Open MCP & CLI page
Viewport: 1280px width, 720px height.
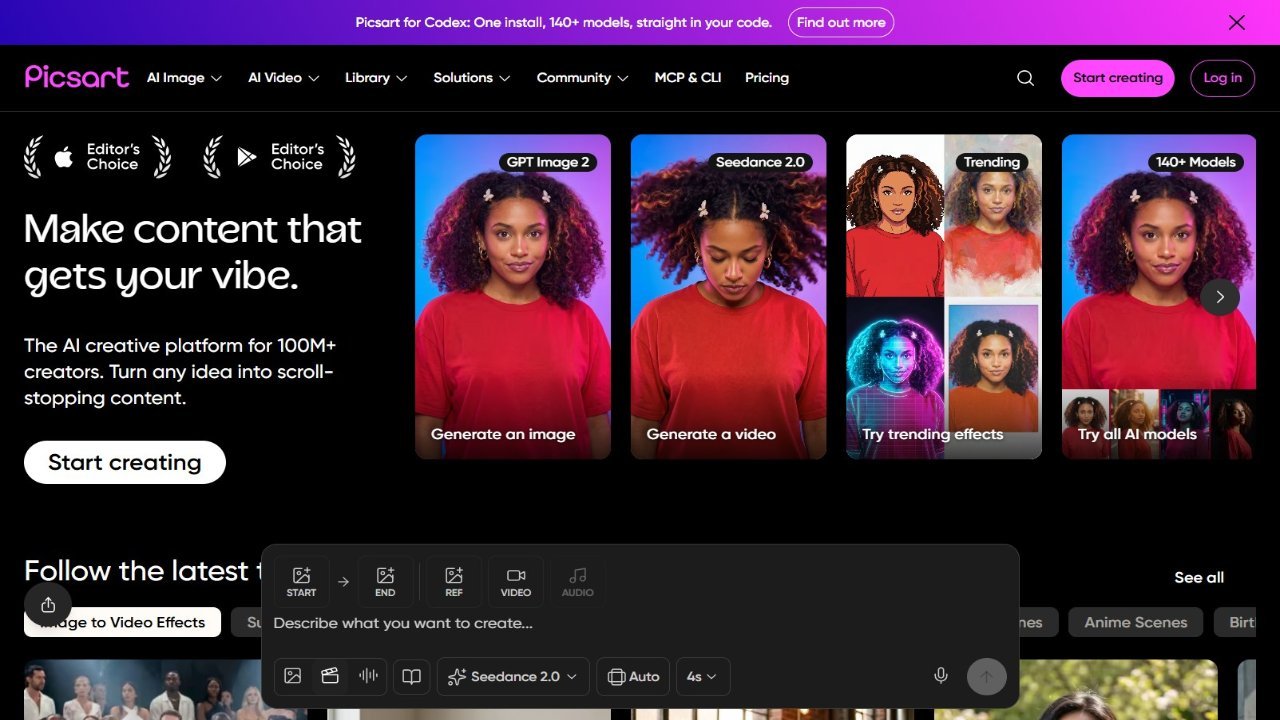(688, 78)
